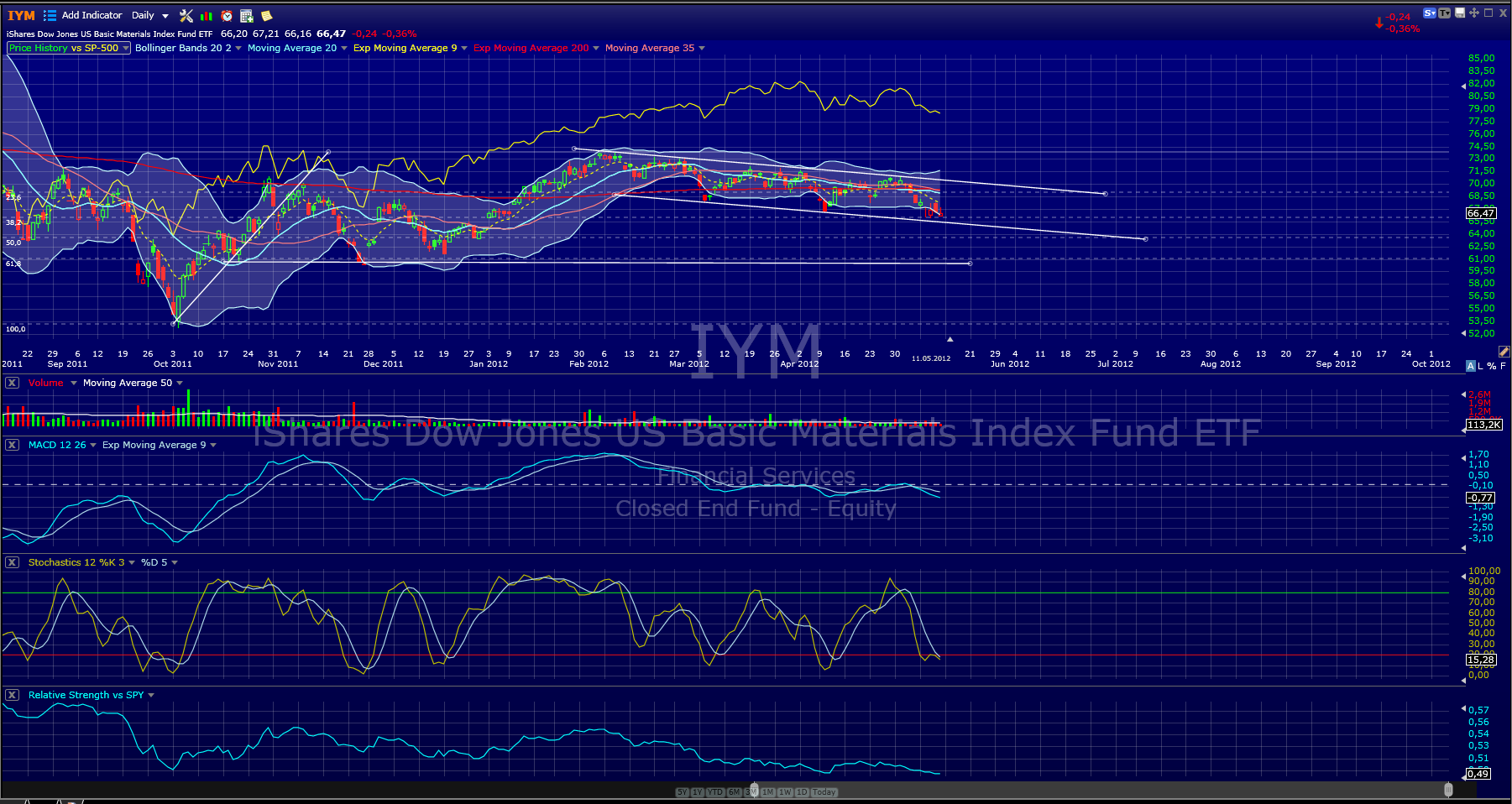This screenshot has height=804, width=1512.
Task: Open drawing tools pencil icon
Action: [x=1504, y=352]
